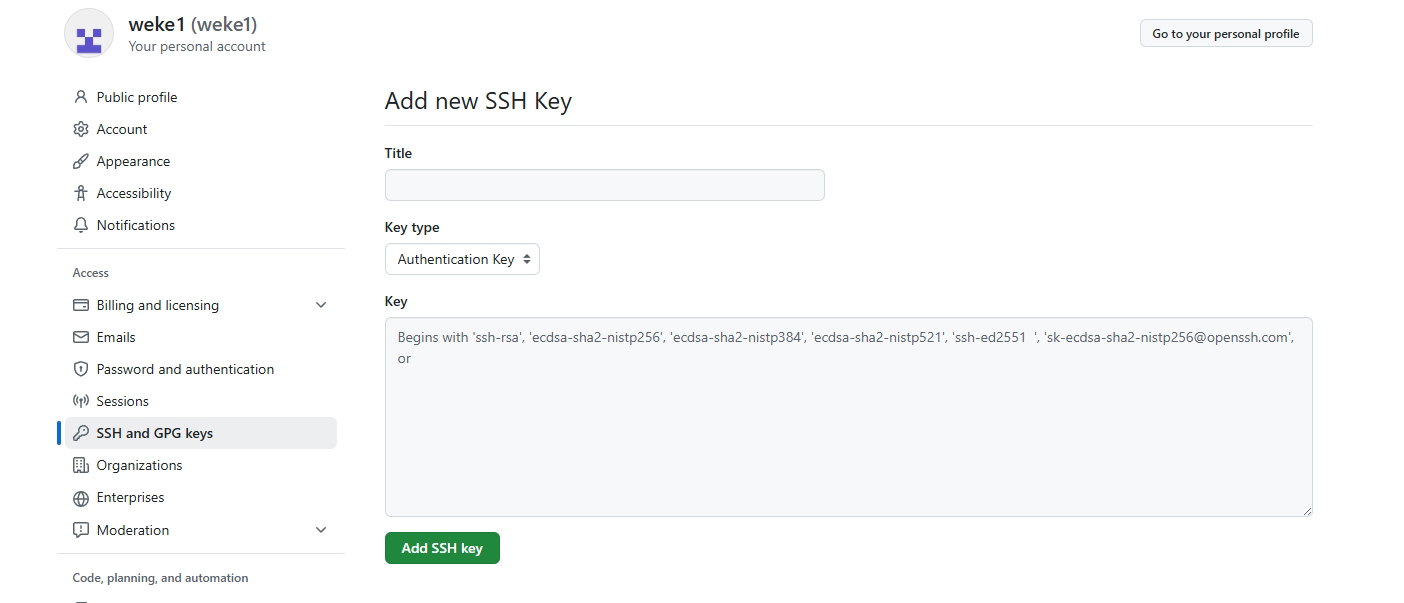Click the Public profile person icon
The width and height of the screenshot is (1404, 603).
(80, 96)
